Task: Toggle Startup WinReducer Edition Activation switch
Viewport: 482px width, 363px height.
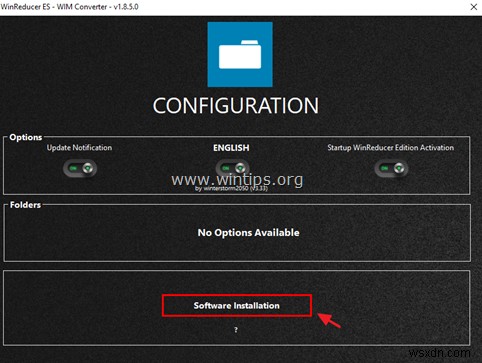Action: click(x=391, y=168)
